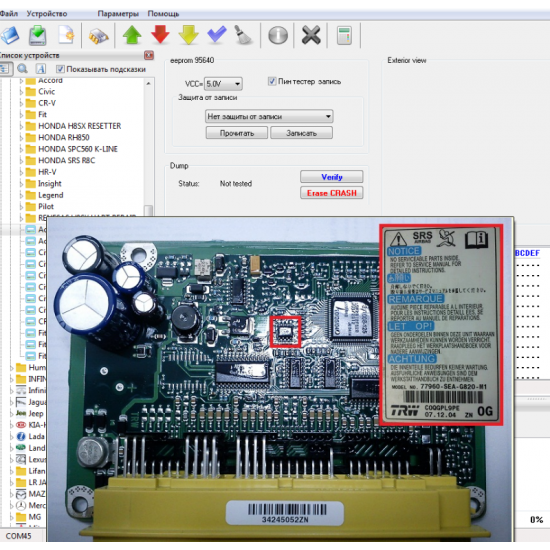Open the Нет защиты от записи dropdown
The width and height of the screenshot is (550, 550).
[x=269, y=116]
